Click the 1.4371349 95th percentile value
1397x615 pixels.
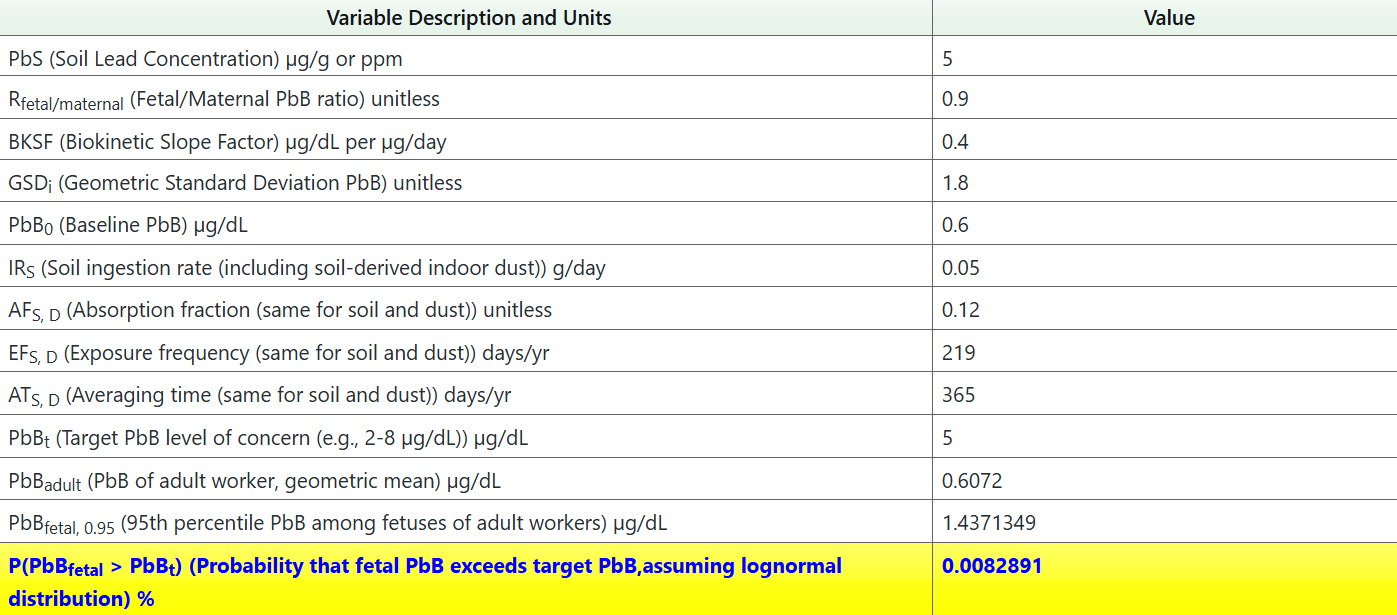point(989,523)
